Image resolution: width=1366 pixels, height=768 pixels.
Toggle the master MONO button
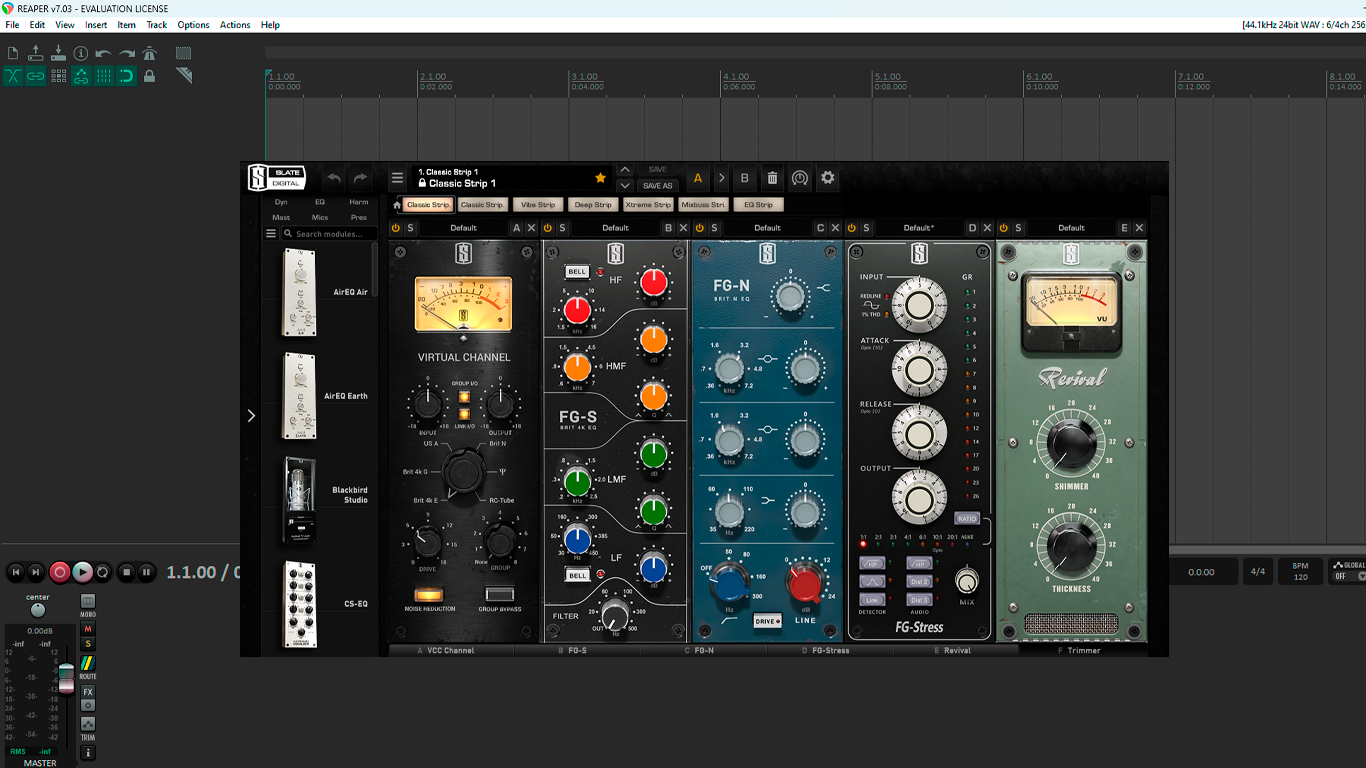tap(88, 601)
